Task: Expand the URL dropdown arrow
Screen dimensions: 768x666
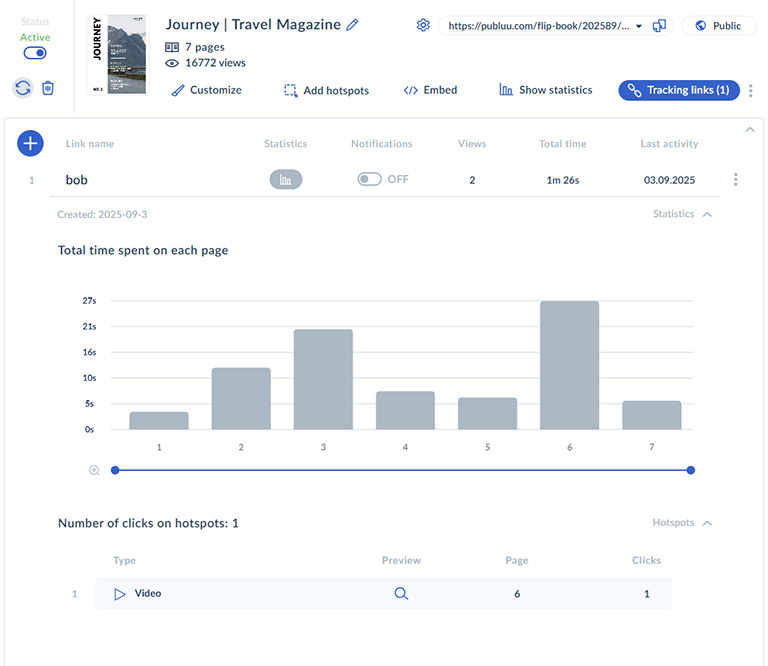Action: 639,26
